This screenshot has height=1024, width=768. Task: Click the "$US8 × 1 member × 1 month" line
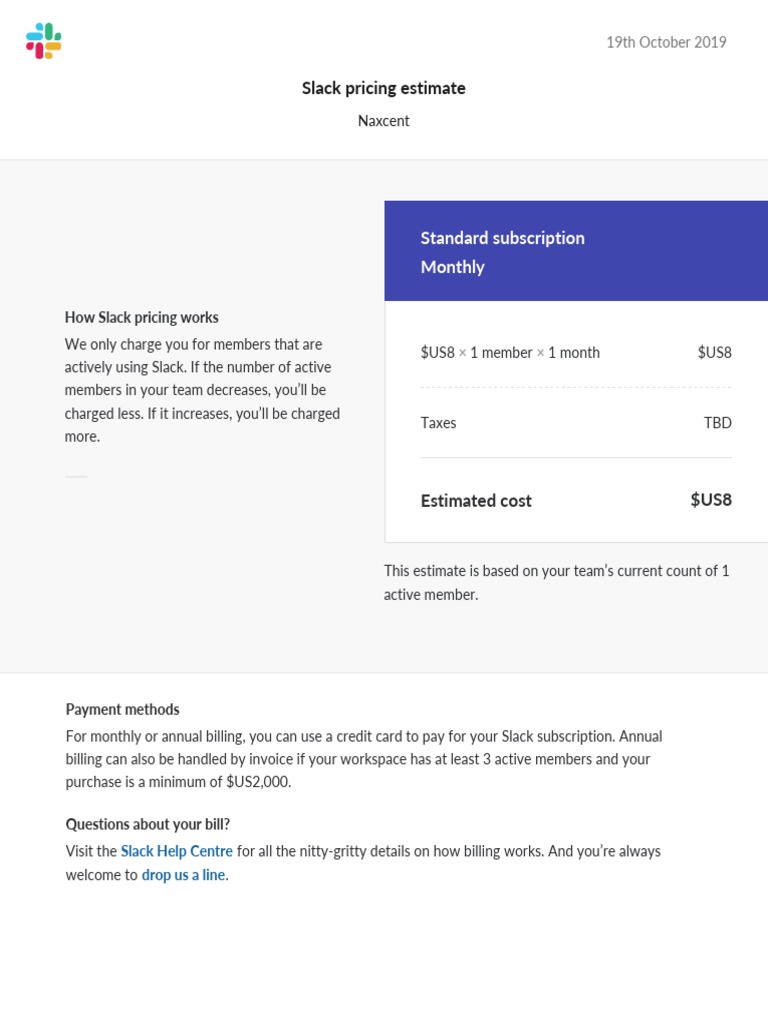tap(510, 352)
